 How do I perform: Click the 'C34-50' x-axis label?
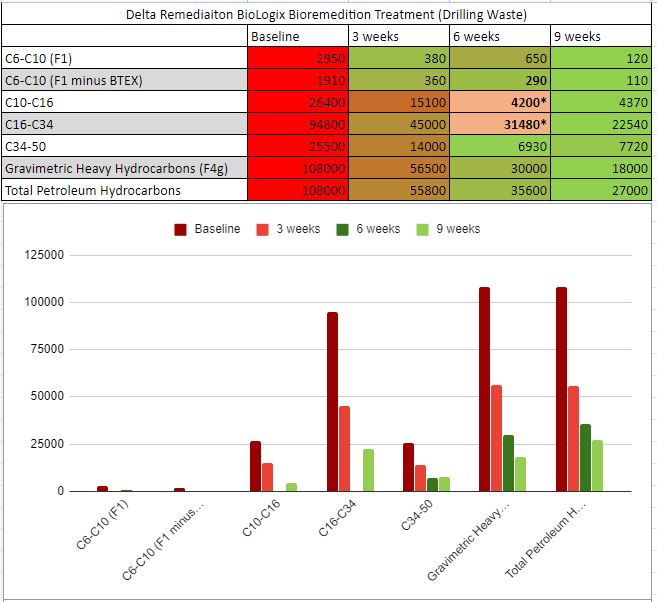(417, 516)
